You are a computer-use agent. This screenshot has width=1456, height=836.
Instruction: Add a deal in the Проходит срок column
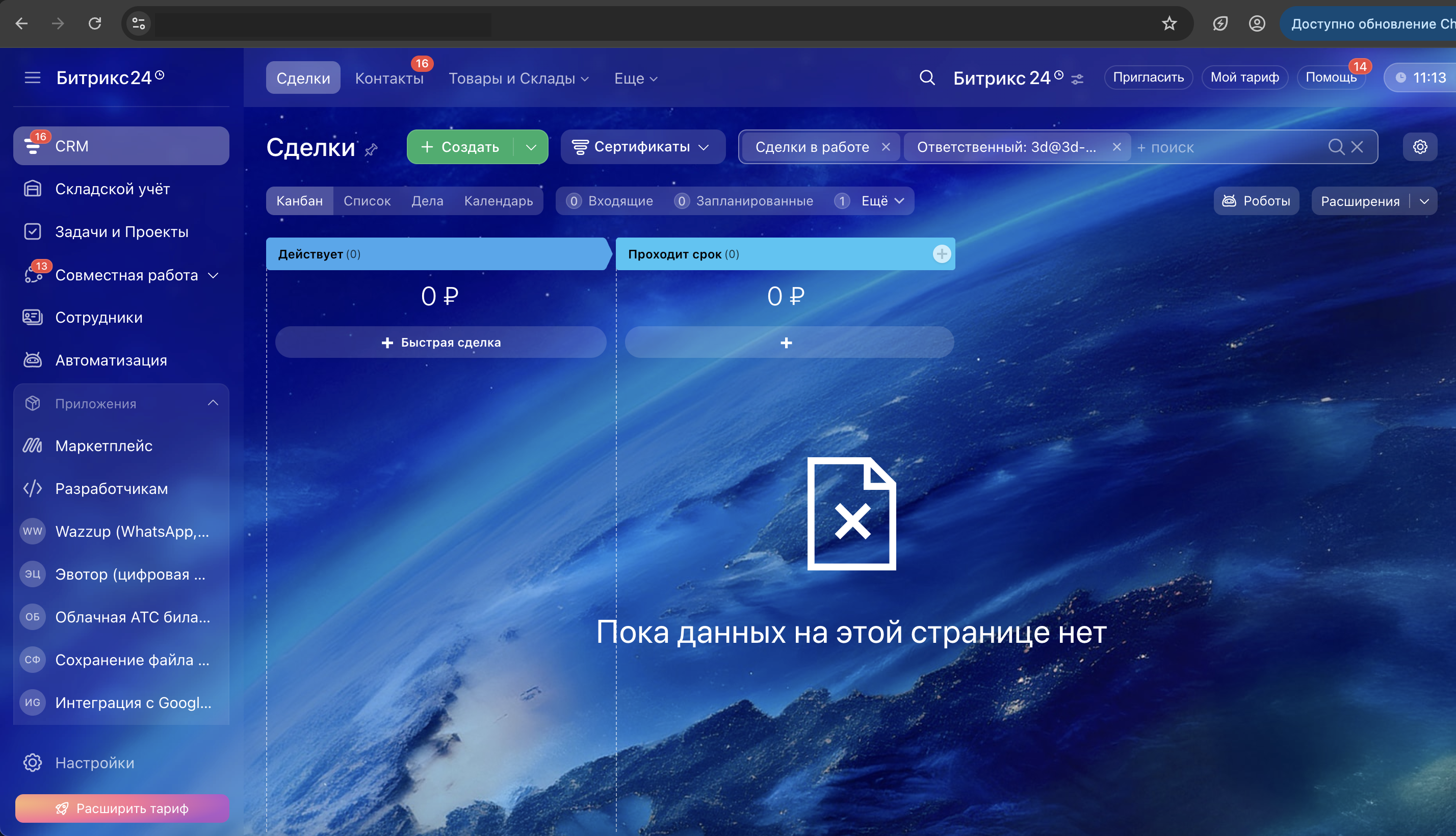coord(789,342)
